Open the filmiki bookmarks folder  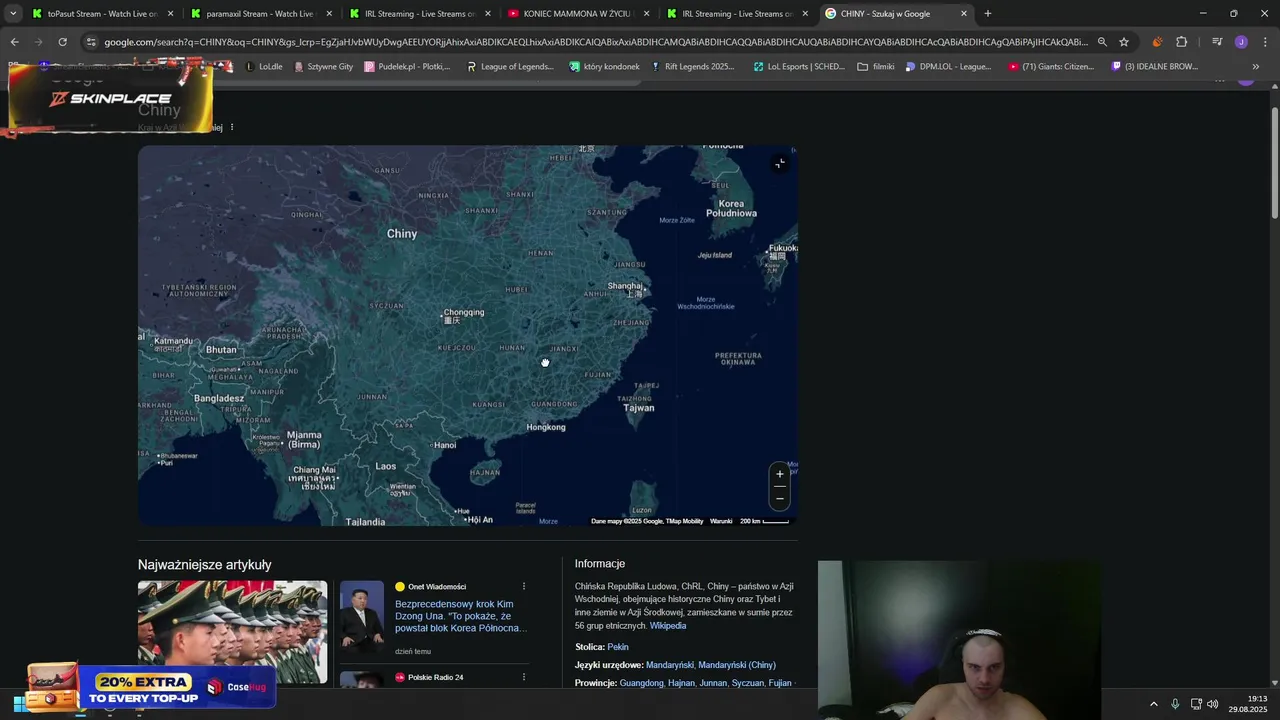(x=876, y=67)
